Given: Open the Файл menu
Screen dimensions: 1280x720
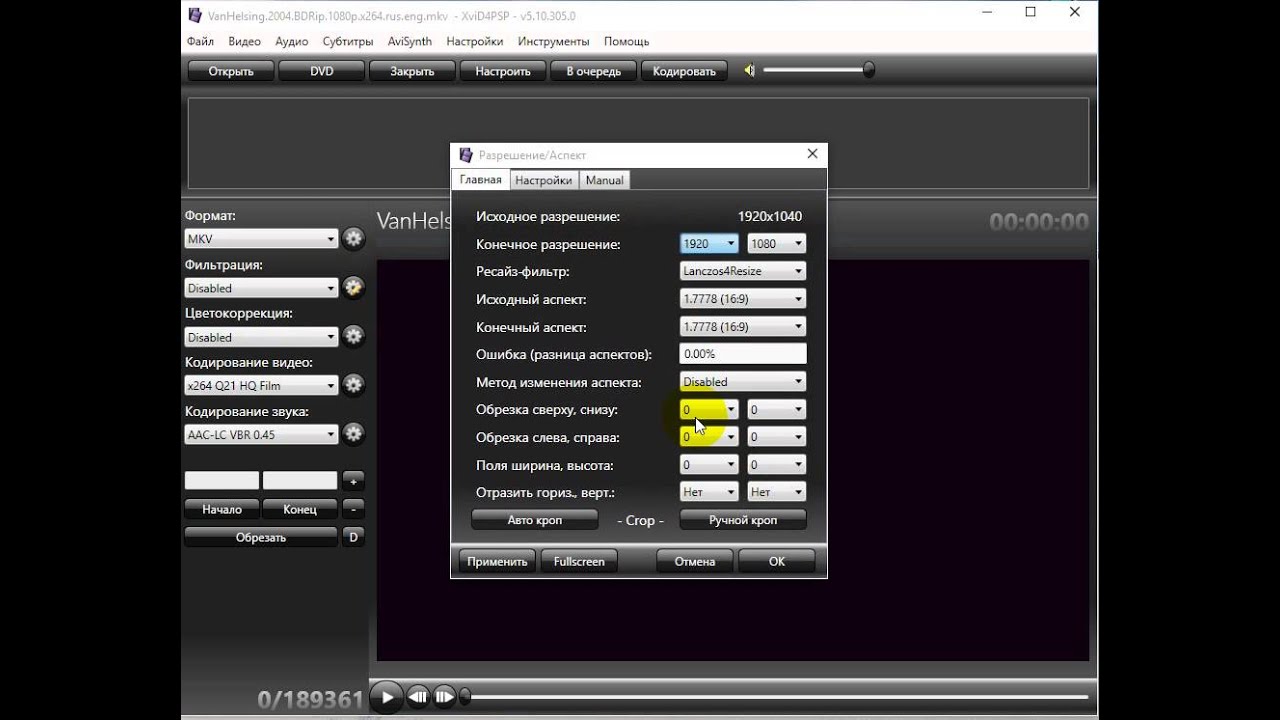Looking at the screenshot, I should click(x=200, y=42).
